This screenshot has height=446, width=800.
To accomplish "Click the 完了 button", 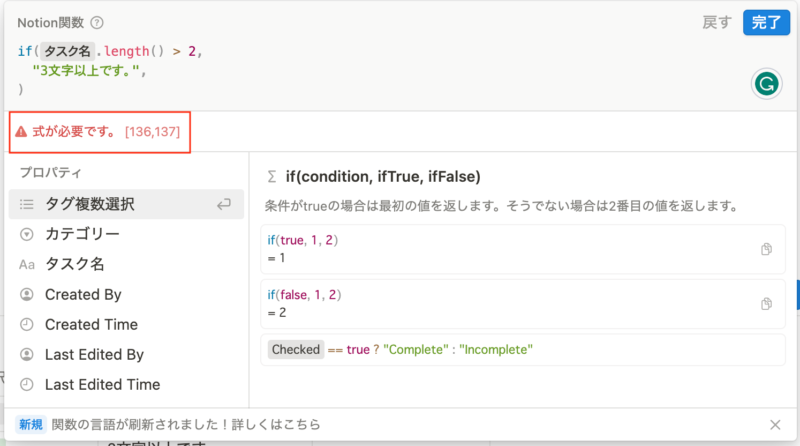I will [766, 22].
